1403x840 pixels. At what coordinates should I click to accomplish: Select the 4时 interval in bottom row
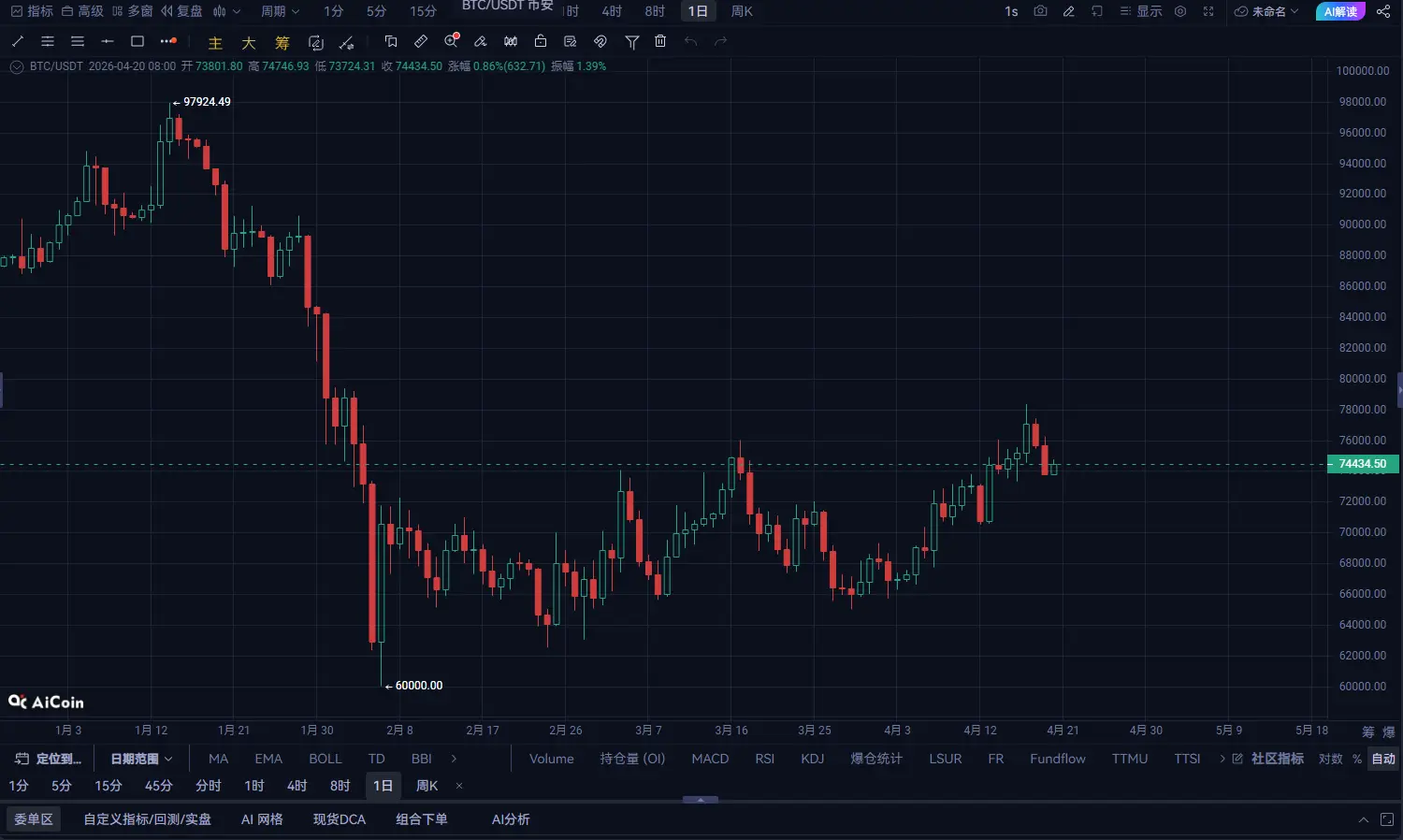coord(297,786)
